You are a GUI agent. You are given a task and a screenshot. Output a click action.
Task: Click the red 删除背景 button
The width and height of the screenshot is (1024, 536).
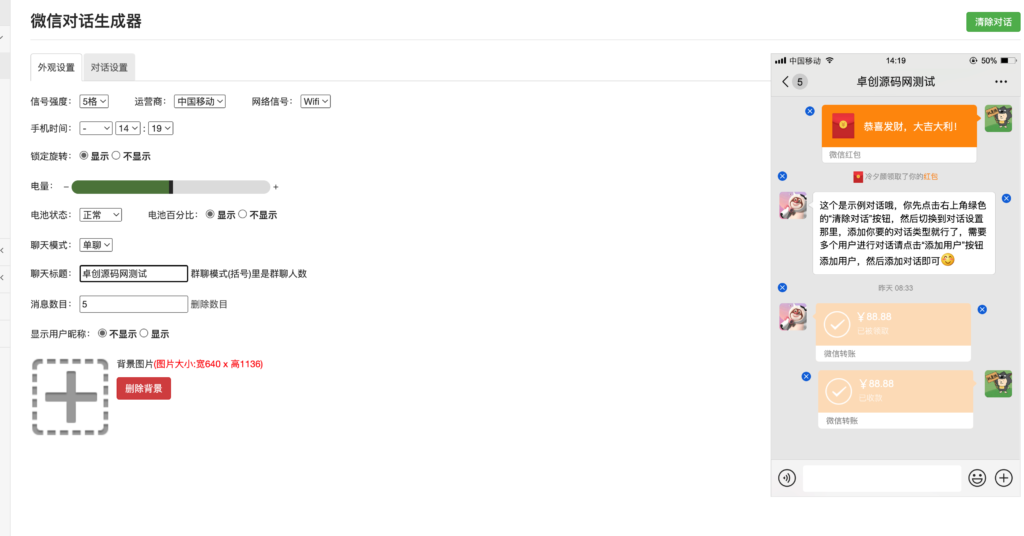coord(144,388)
